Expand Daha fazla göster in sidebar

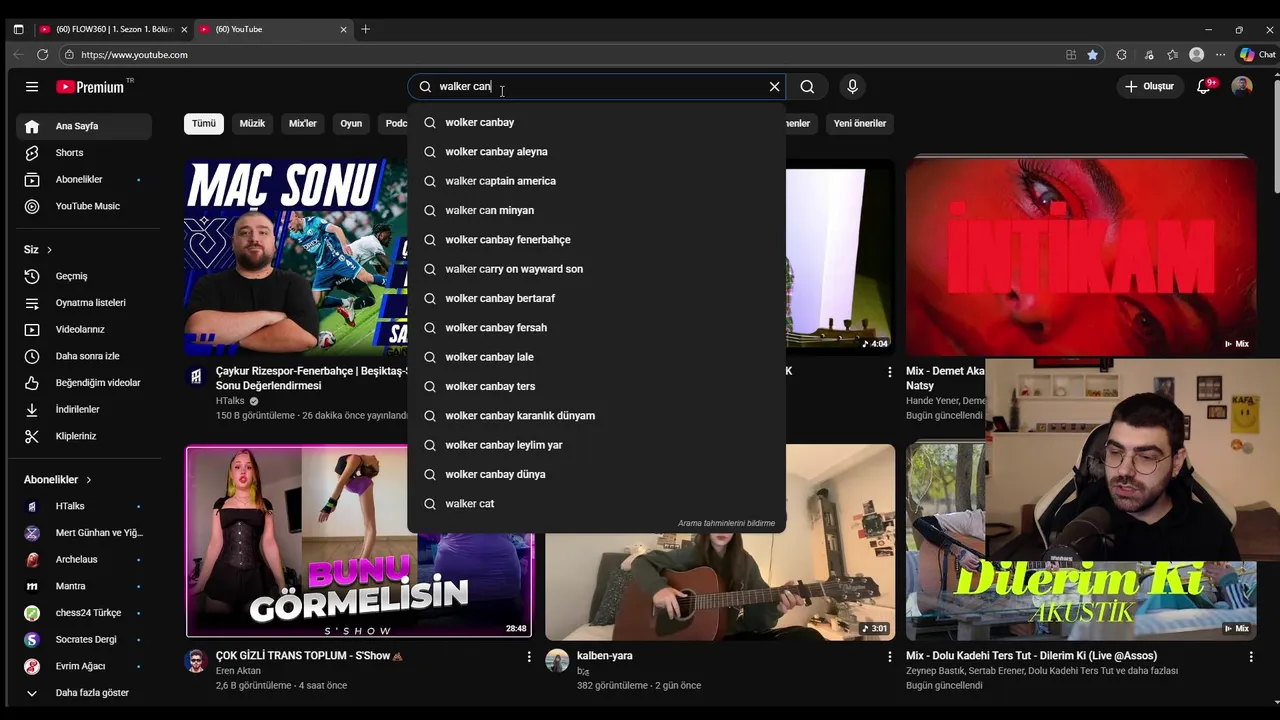(84, 693)
